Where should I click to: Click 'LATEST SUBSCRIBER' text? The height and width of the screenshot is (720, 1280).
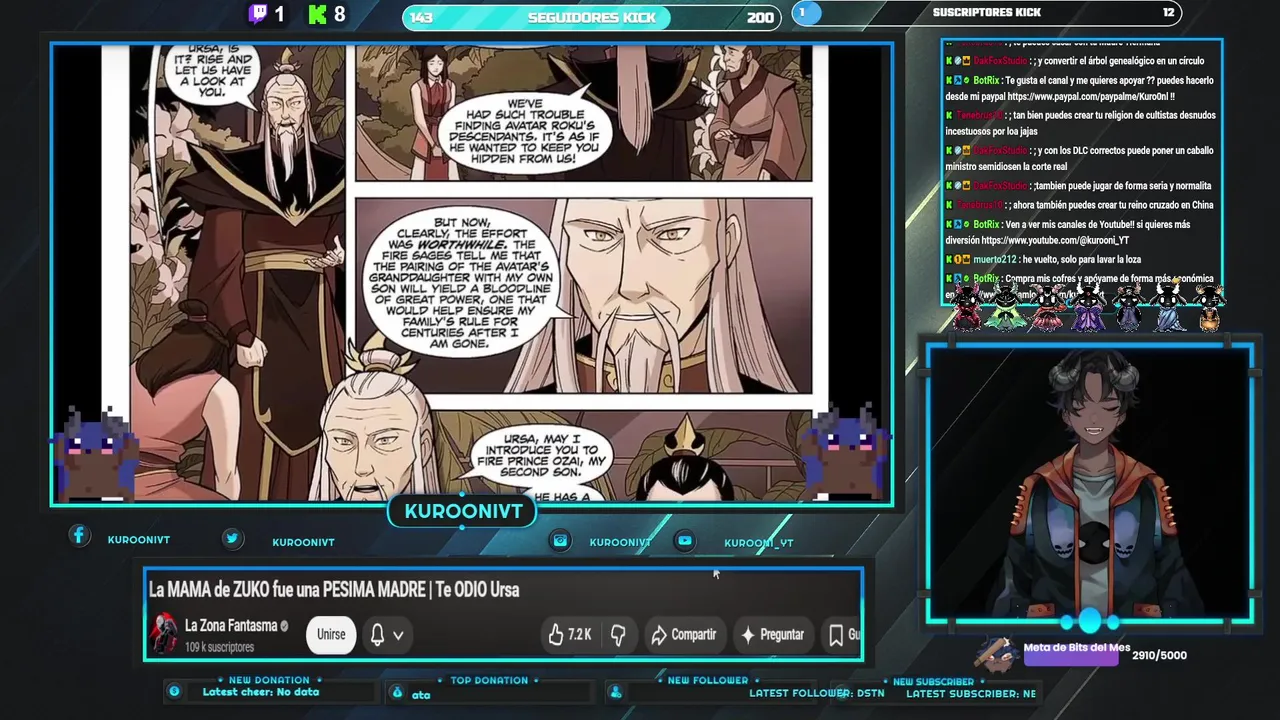[971, 693]
